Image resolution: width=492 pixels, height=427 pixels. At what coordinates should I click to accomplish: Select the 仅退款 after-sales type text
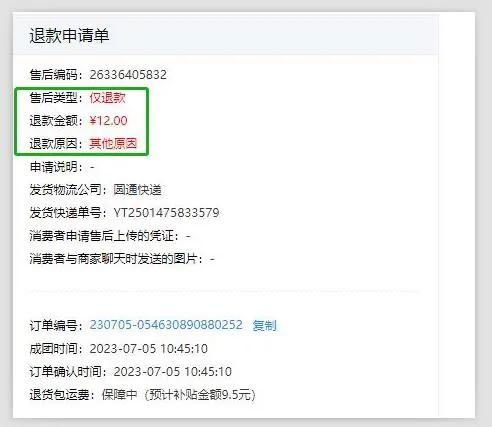[x=107, y=98]
